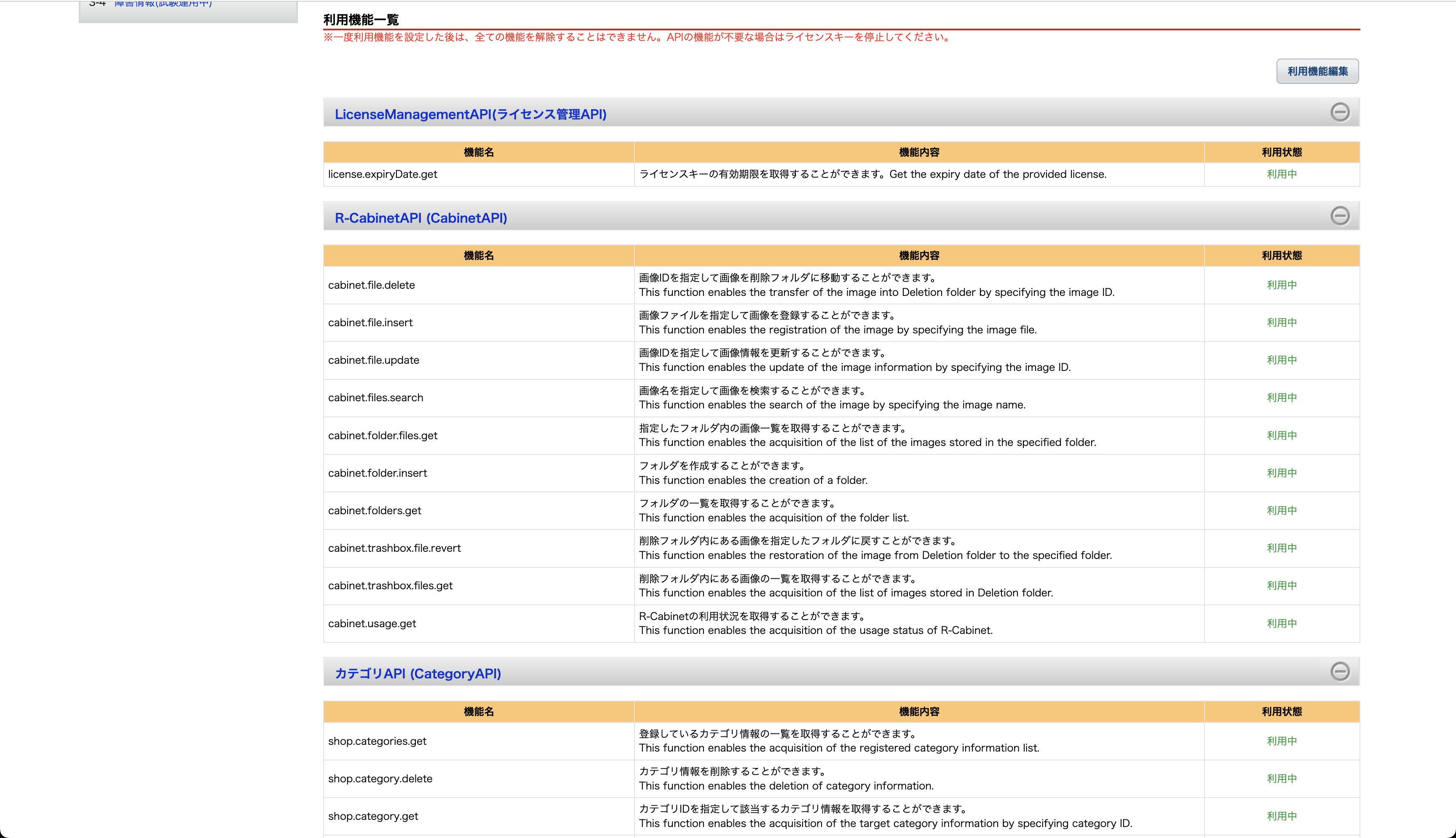Viewport: 1456px width, 838px height.
Task: Select the cabinet.file.delete row name
Action: pyautogui.click(x=372, y=285)
